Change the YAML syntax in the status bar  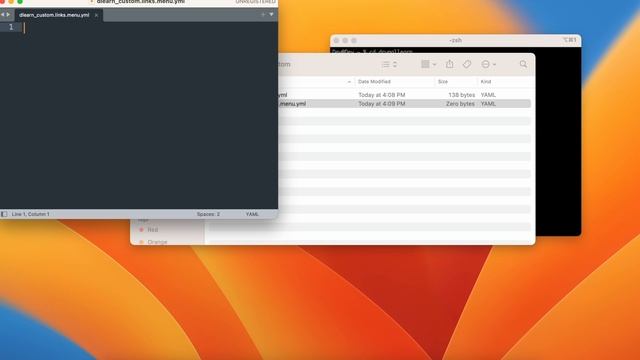click(x=252, y=214)
